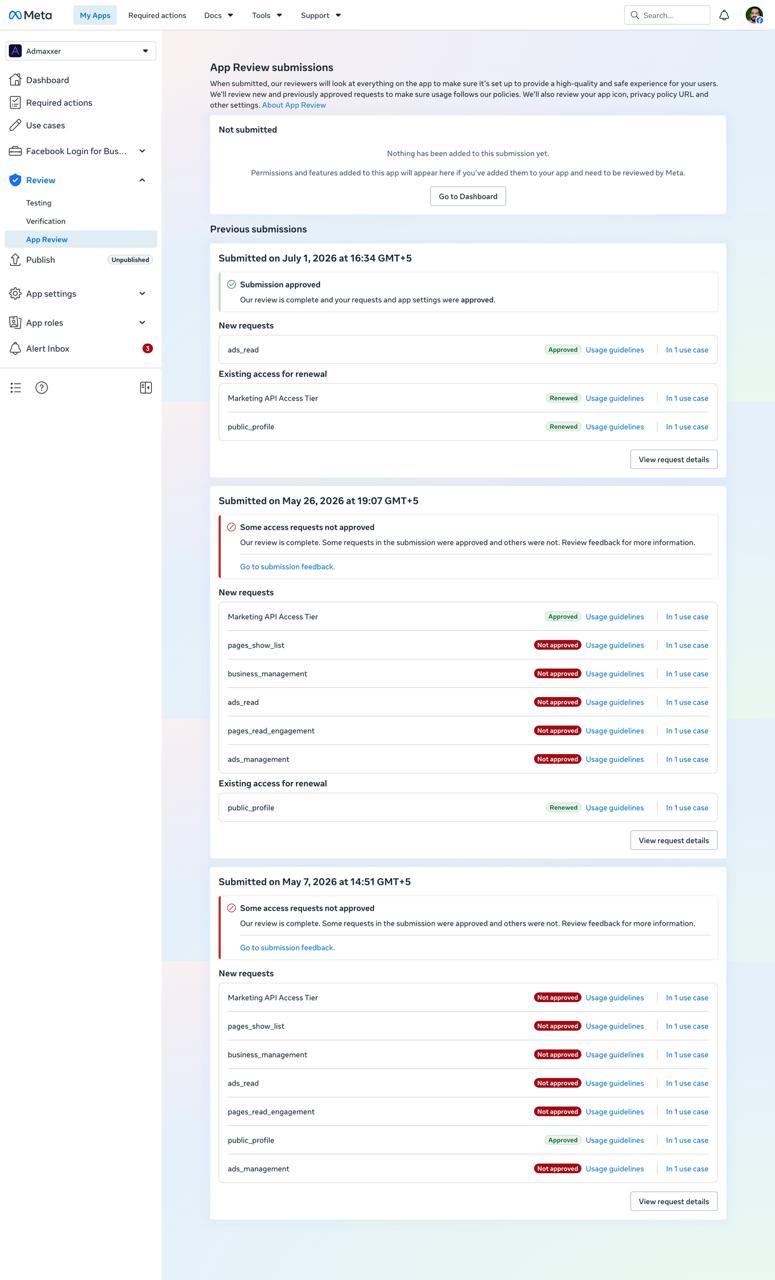775x1280 pixels.
Task: Click the list icon below Alert Inbox
Action: pos(16,388)
